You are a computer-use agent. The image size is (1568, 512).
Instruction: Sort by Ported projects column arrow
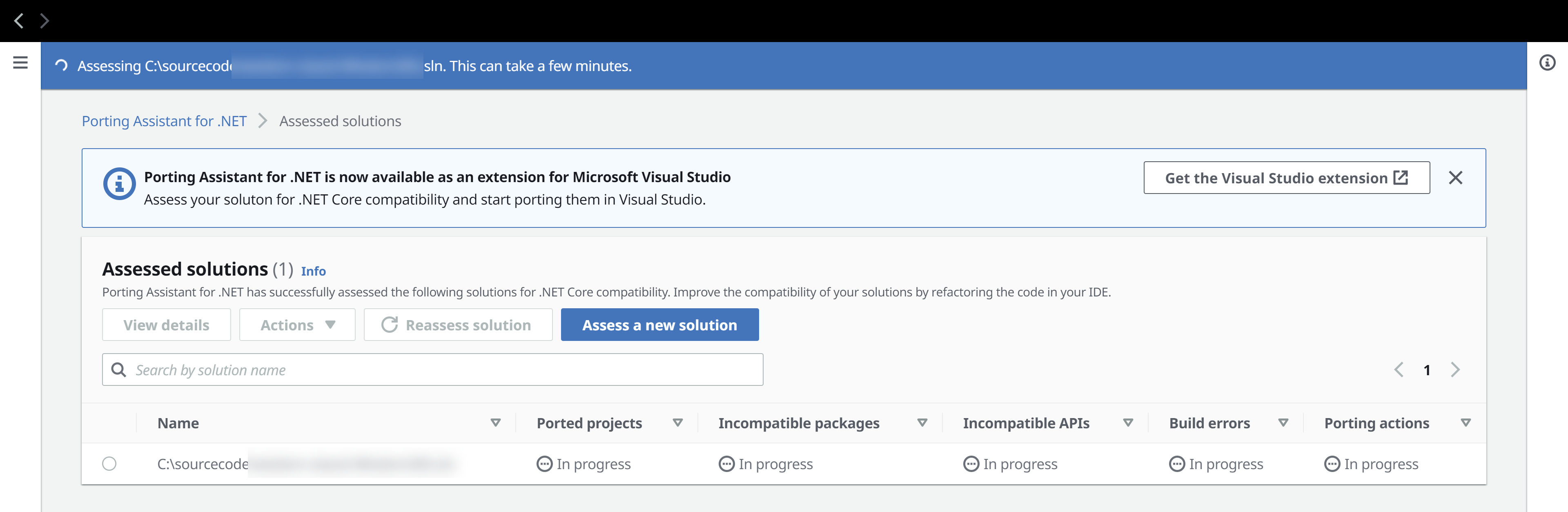coord(677,423)
